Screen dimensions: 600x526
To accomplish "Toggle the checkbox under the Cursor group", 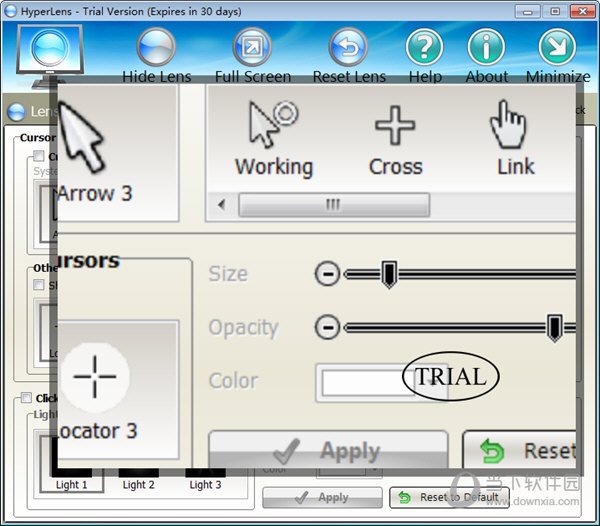I will click(x=39, y=156).
